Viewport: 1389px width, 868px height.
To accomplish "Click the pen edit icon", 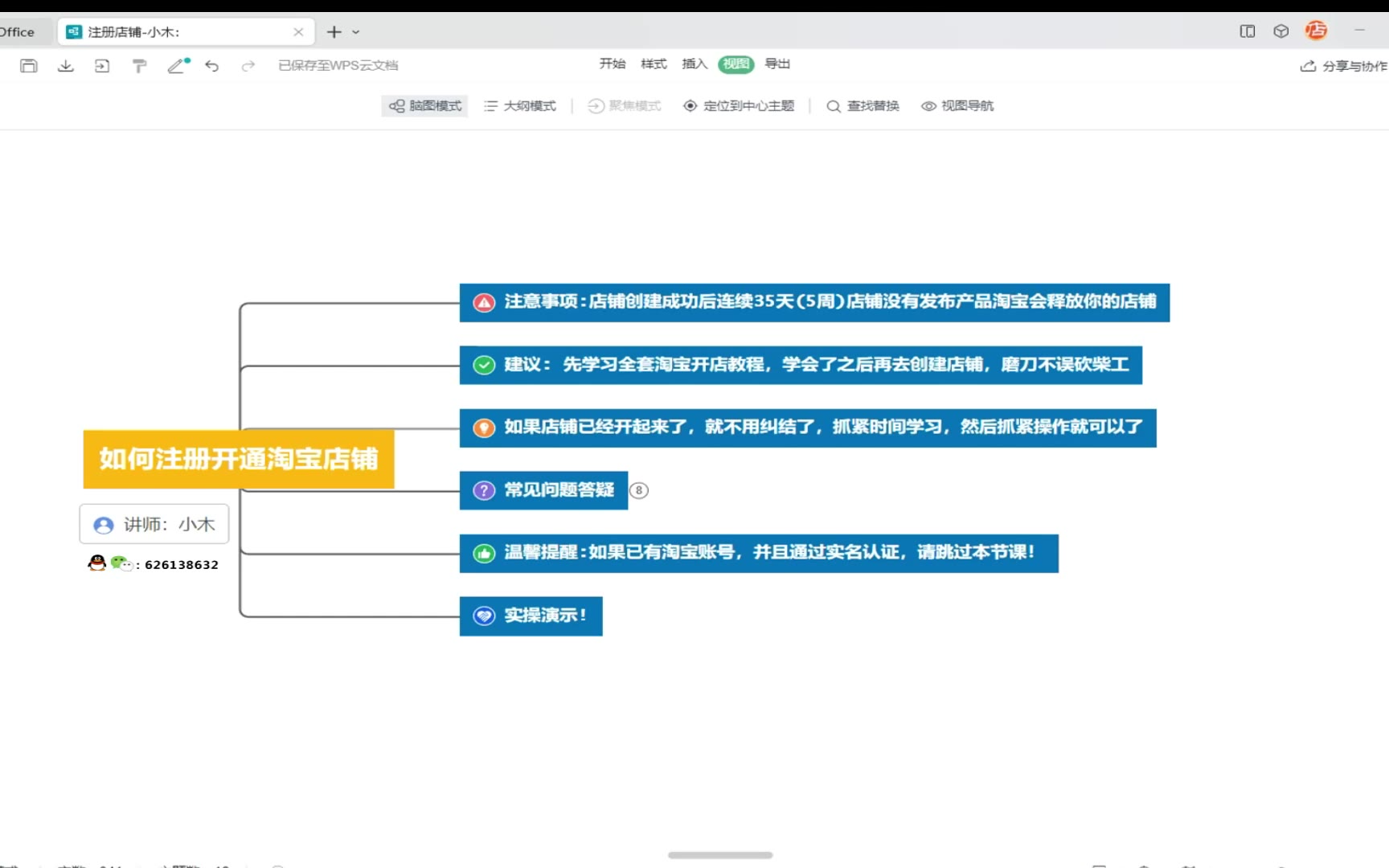I will point(178,66).
